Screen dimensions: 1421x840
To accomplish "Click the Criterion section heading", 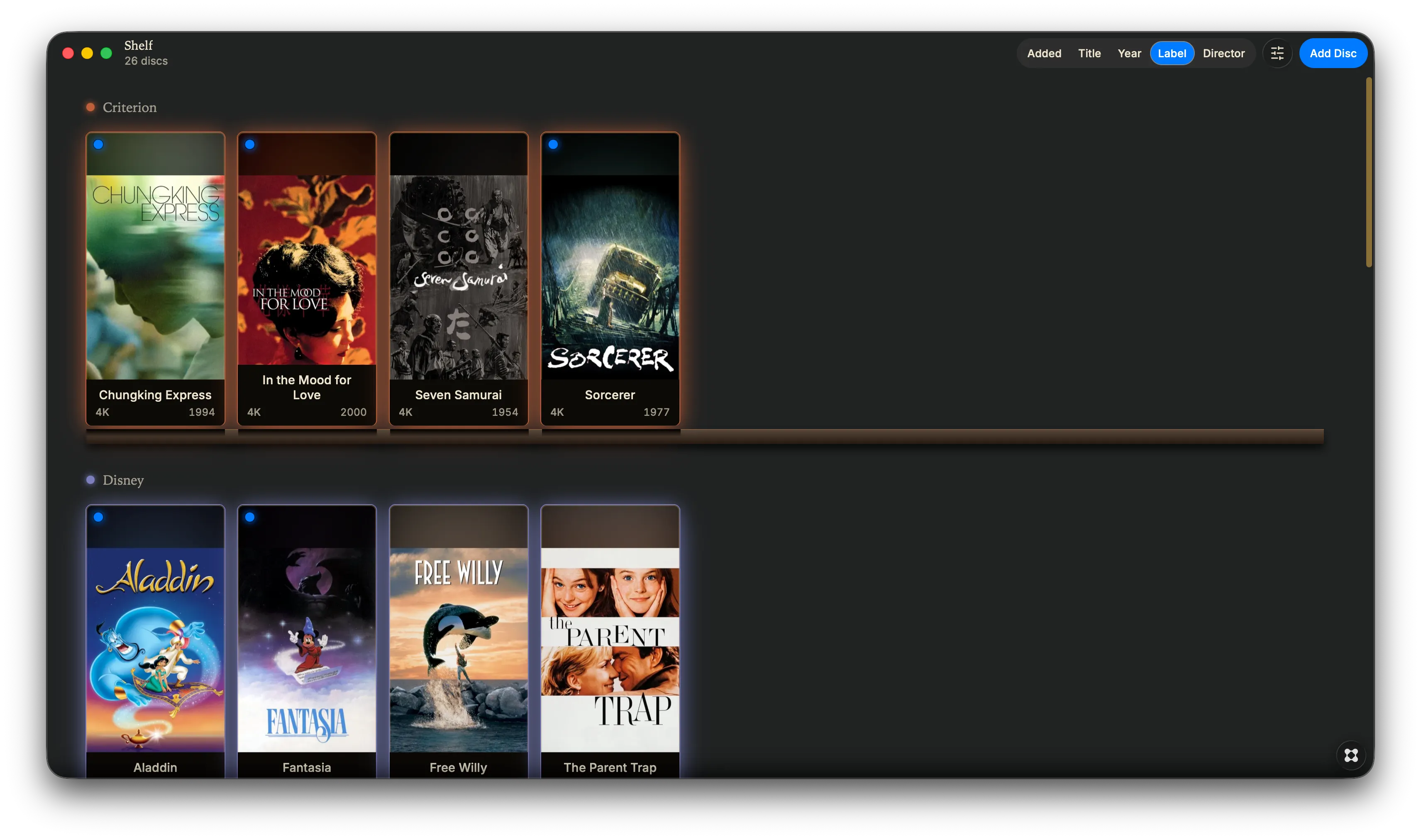I will click(x=129, y=107).
